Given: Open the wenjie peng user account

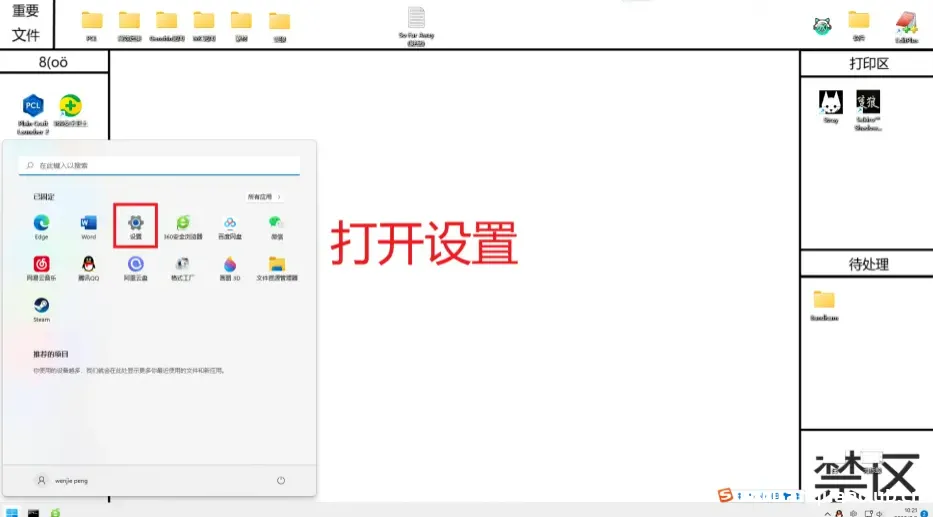Looking at the screenshot, I should 62,480.
